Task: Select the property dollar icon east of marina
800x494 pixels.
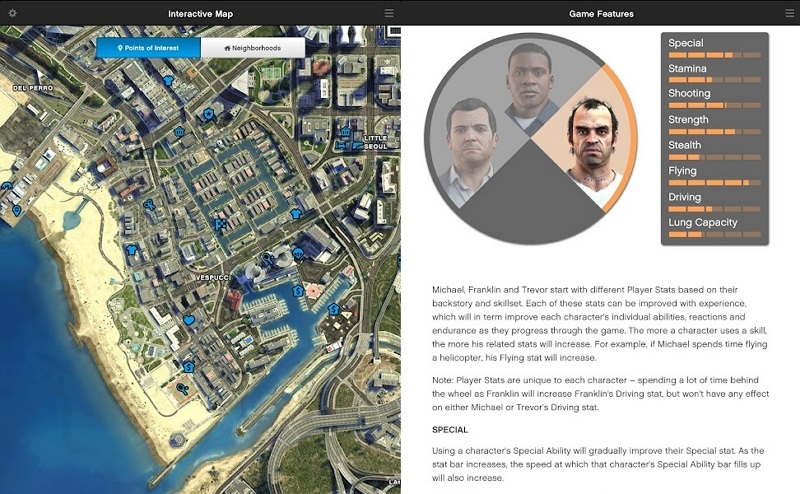Action: coord(333,309)
